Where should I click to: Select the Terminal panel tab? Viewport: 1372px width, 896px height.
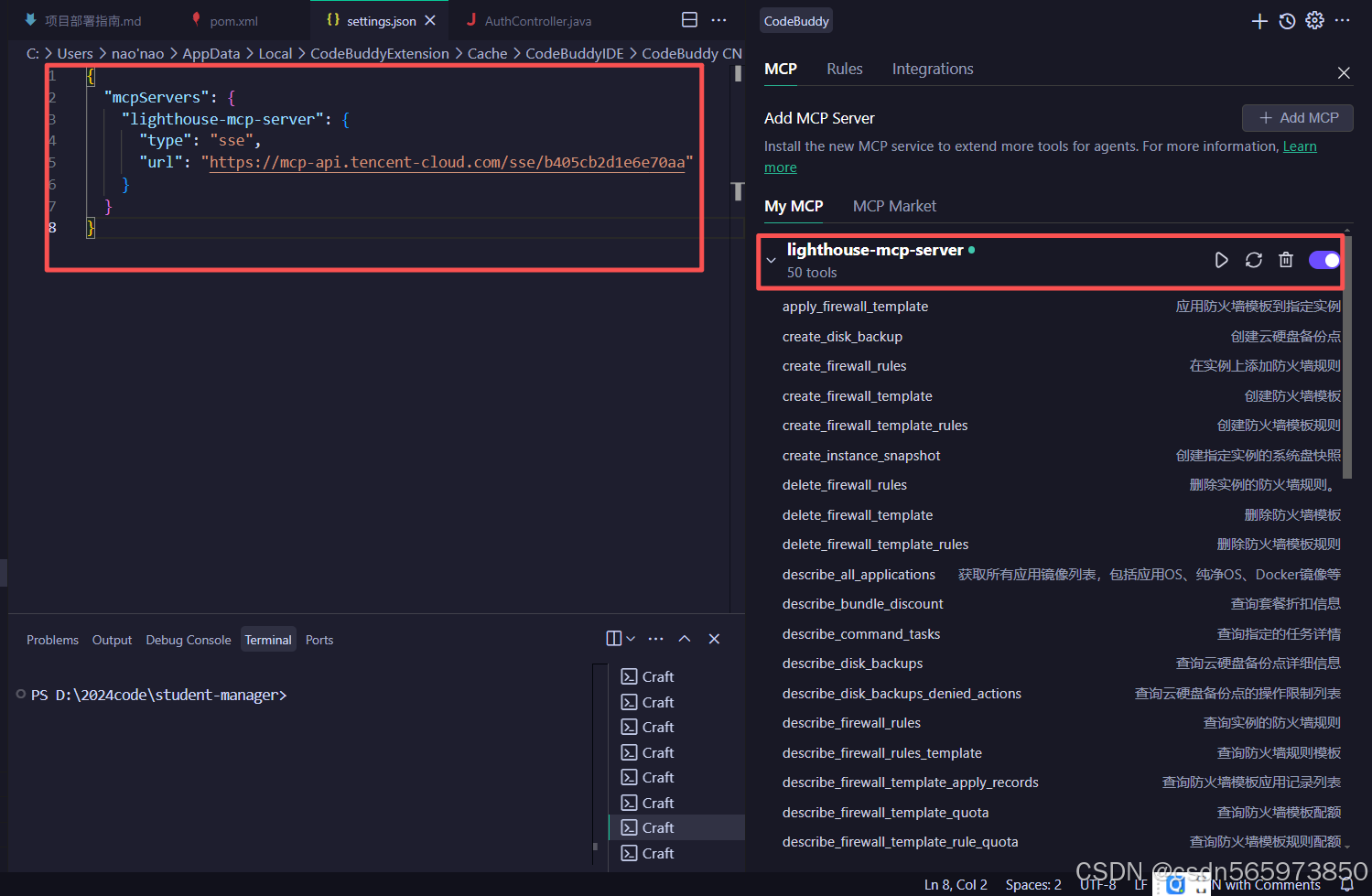pyautogui.click(x=268, y=640)
